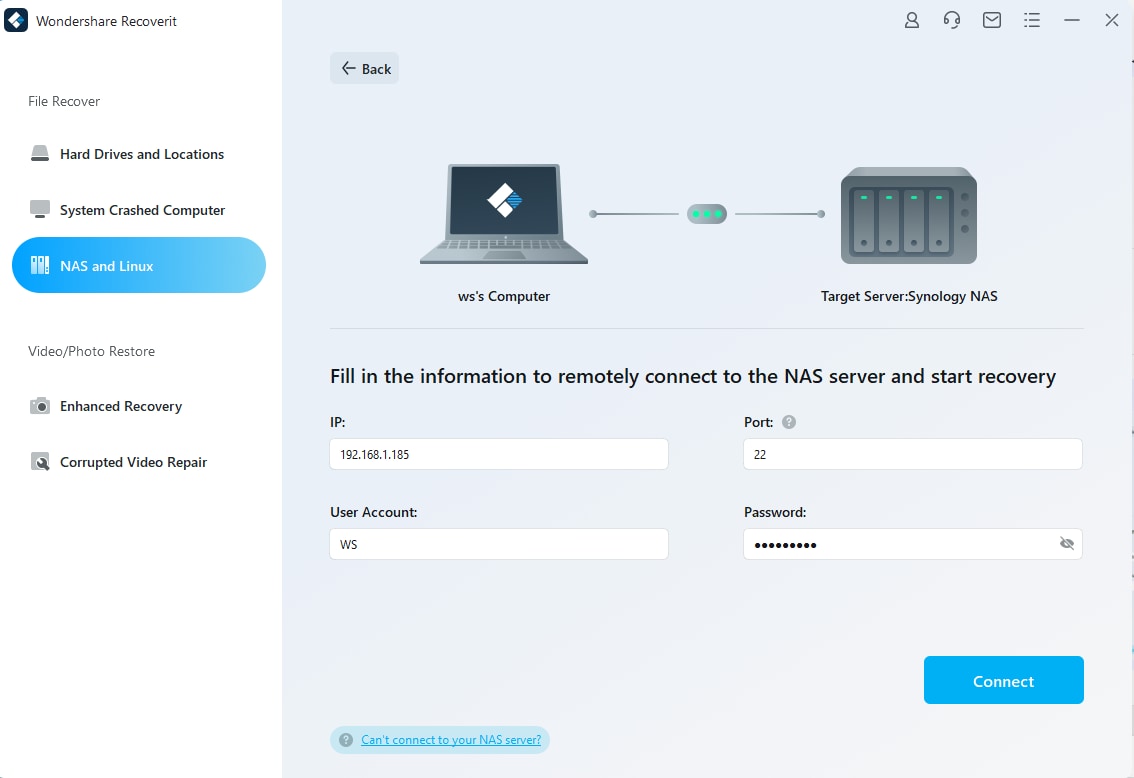
Task: Click the help icon beside NAS connection link
Action: 346,740
